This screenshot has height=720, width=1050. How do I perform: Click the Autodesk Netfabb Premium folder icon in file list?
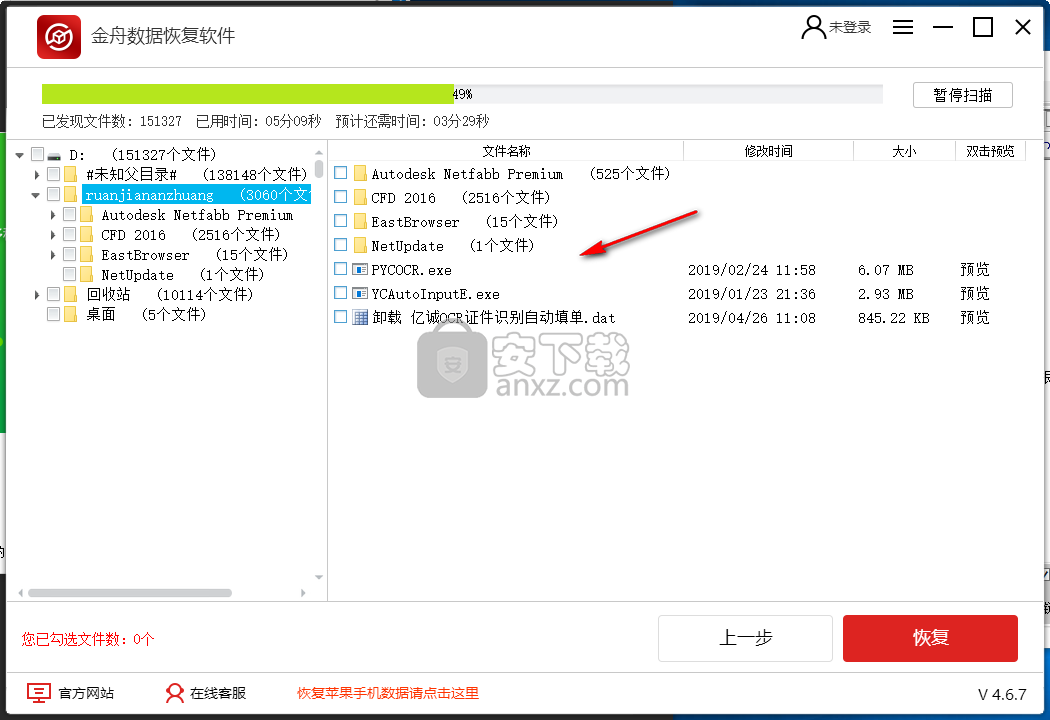click(x=360, y=174)
